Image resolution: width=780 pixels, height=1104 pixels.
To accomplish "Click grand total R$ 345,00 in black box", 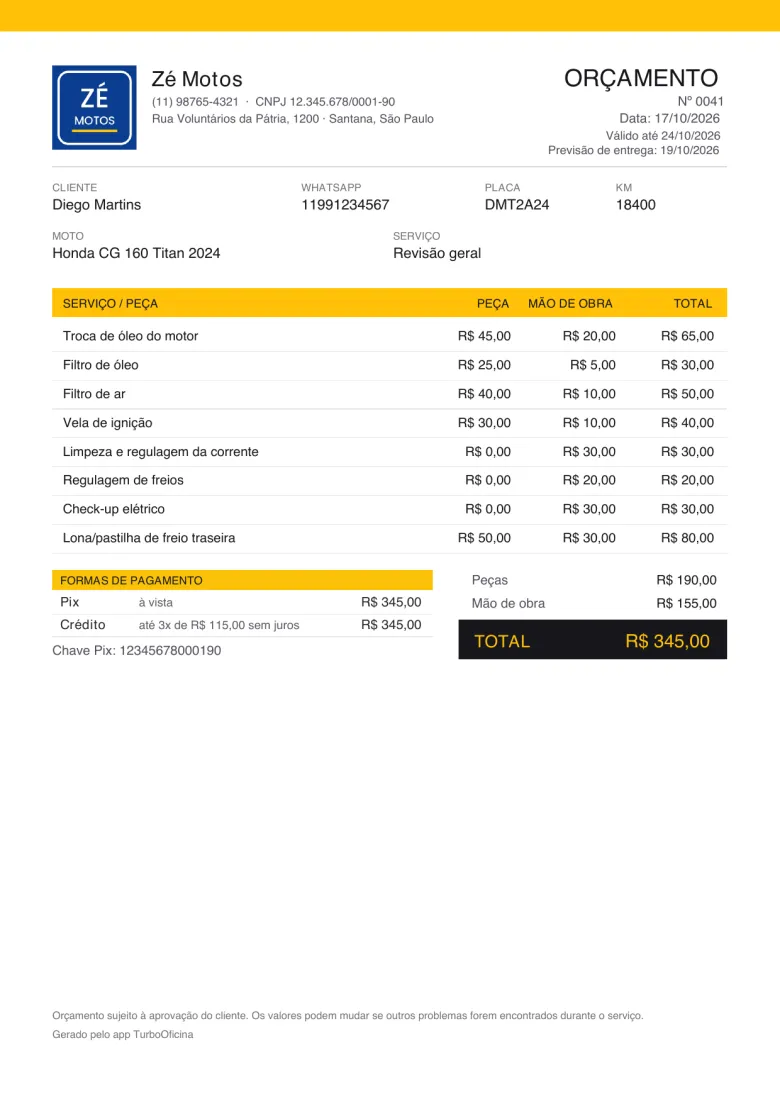I will pos(667,641).
